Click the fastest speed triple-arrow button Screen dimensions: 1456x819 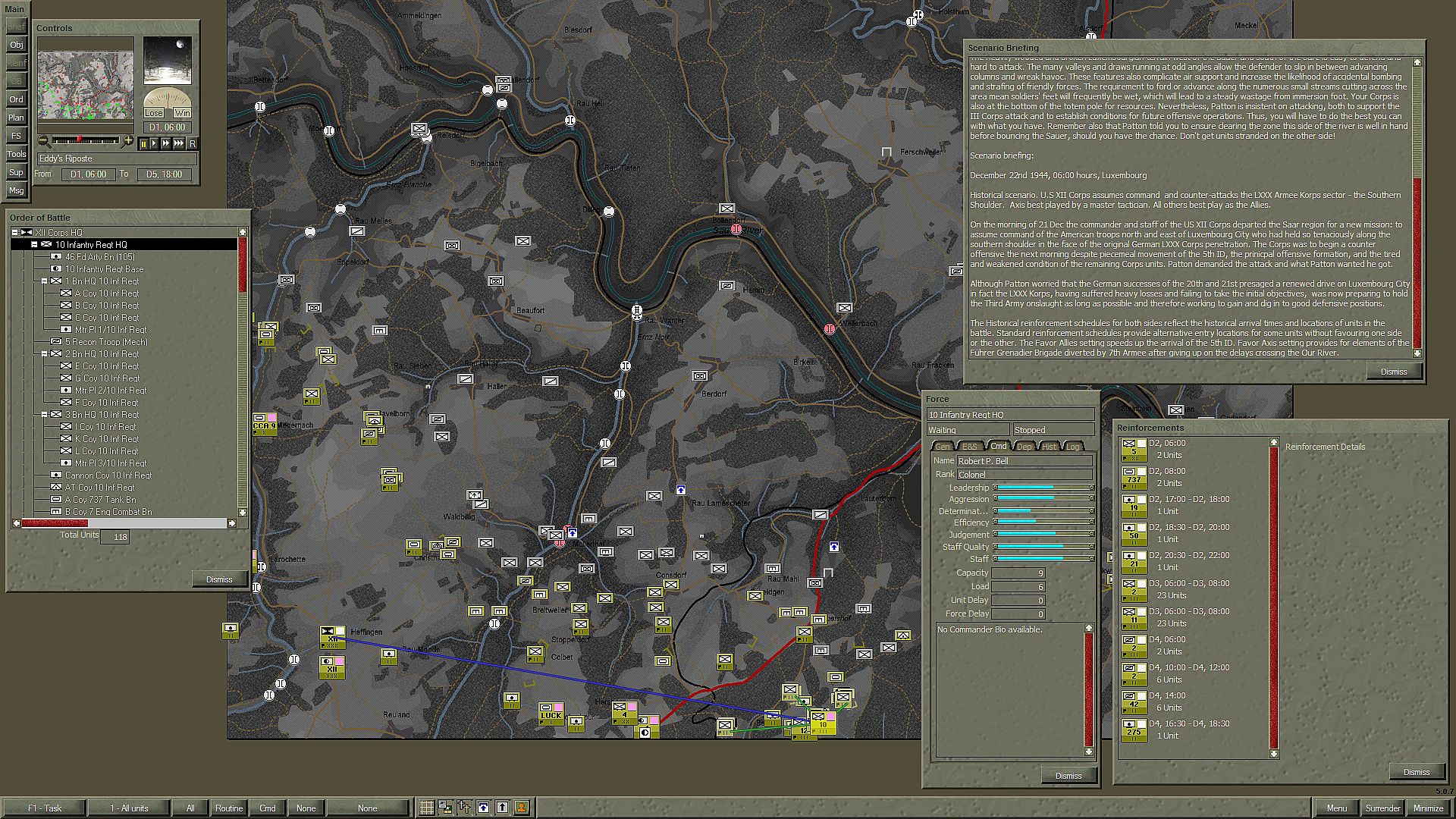tap(179, 143)
